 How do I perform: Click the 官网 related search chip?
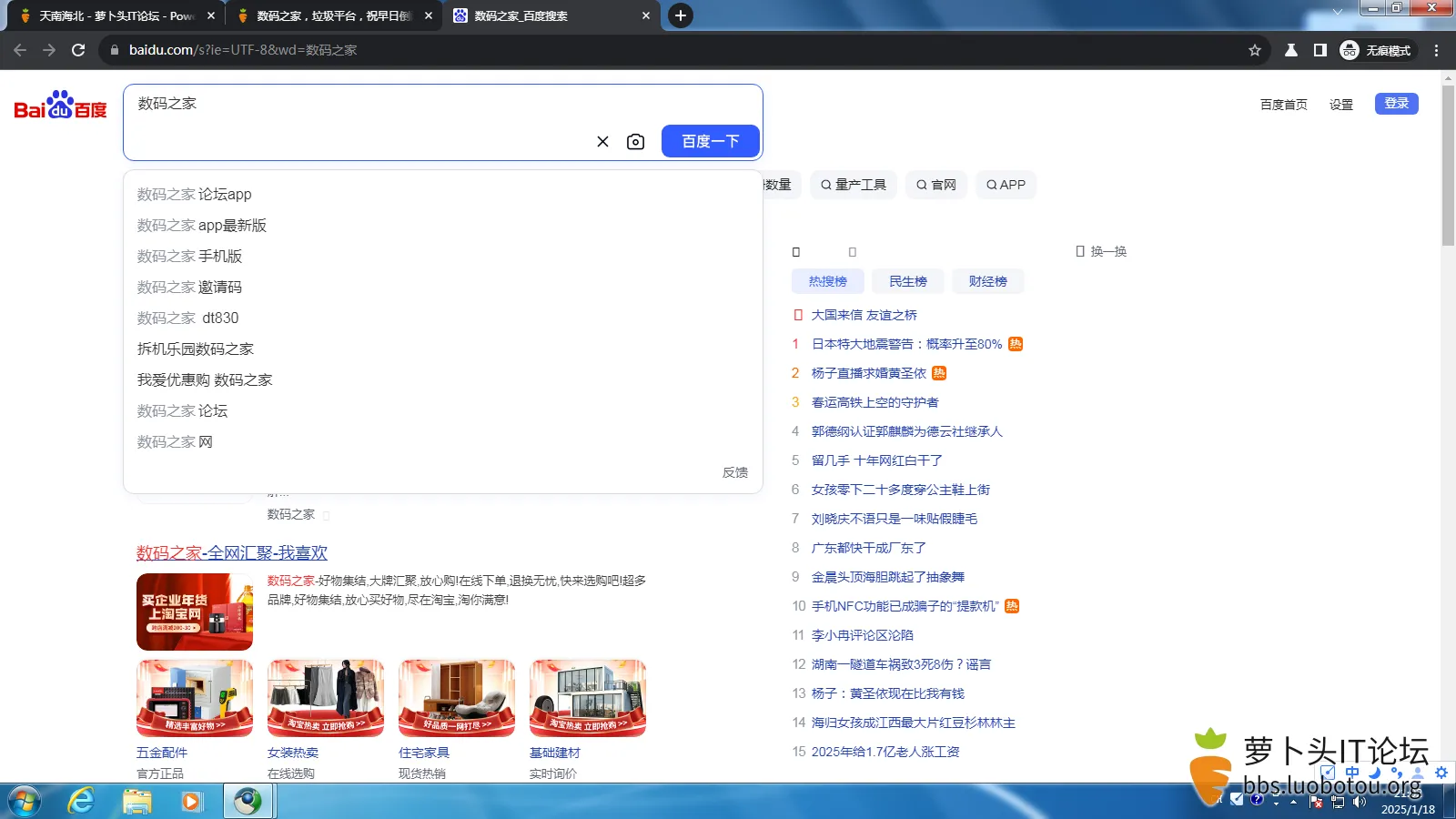click(x=936, y=185)
